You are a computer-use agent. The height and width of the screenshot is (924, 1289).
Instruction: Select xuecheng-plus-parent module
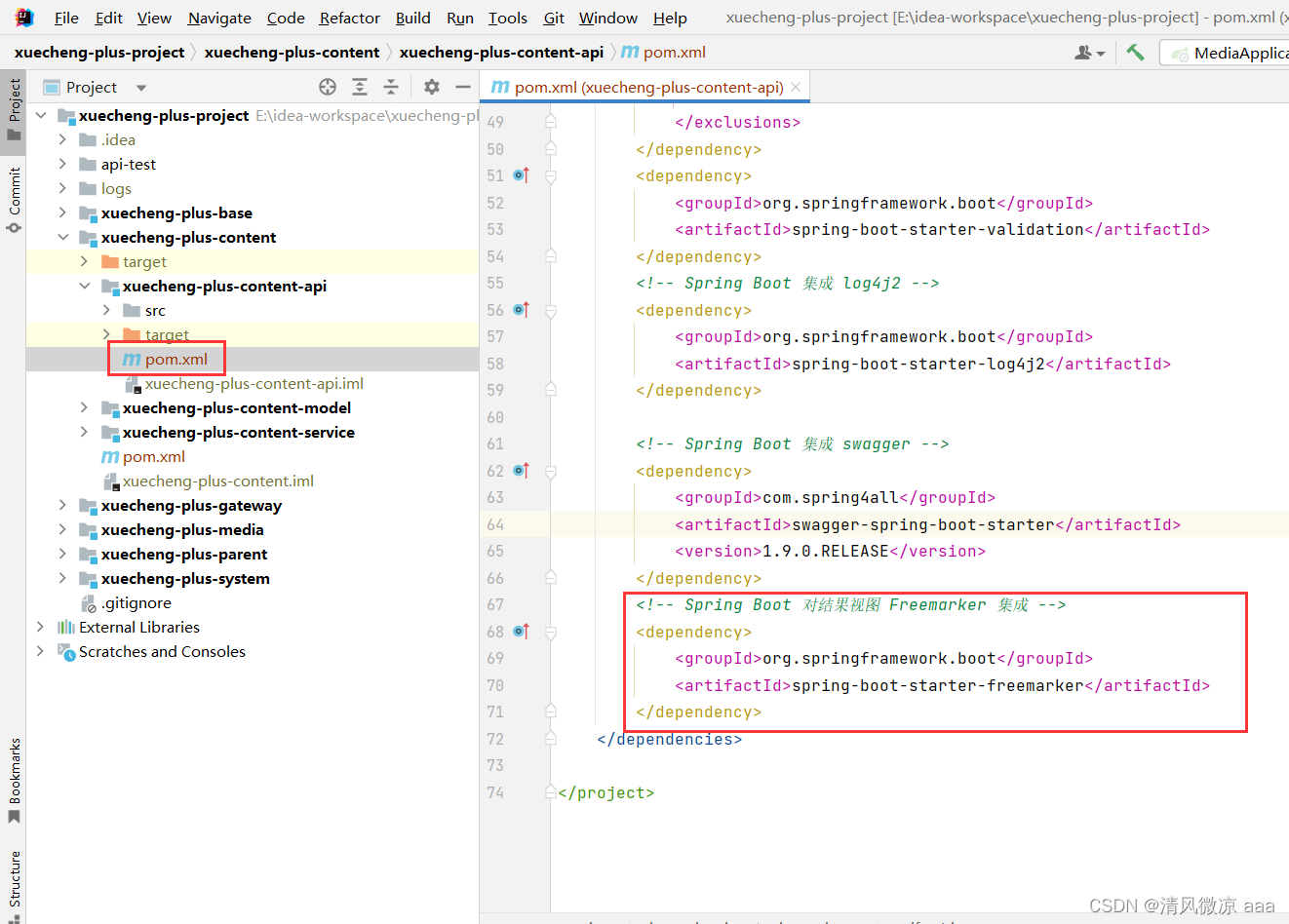point(184,554)
